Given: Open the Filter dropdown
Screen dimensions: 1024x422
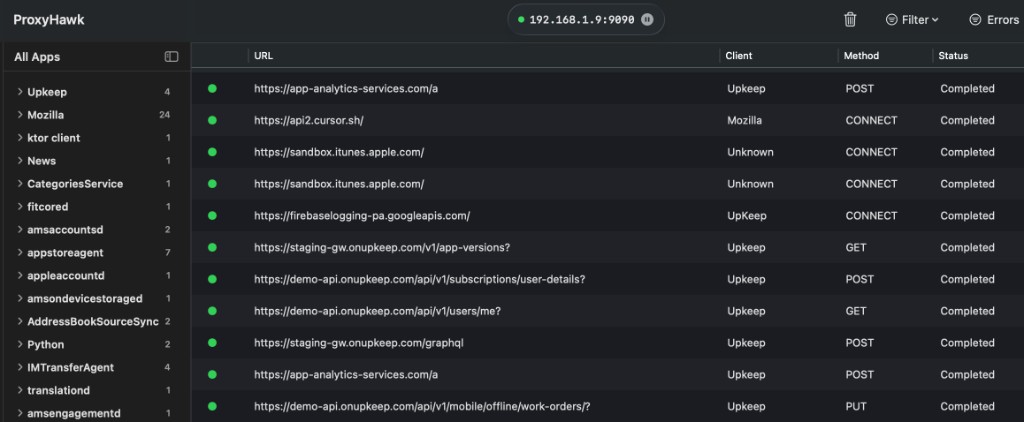Looking at the screenshot, I should [x=912, y=20].
